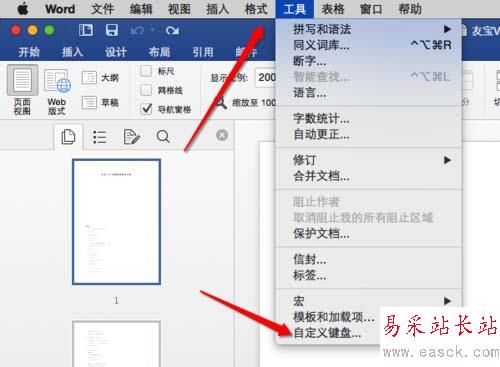Enable the Ruler (标尺) checkbox
This screenshot has height=367, width=500.
146,71
